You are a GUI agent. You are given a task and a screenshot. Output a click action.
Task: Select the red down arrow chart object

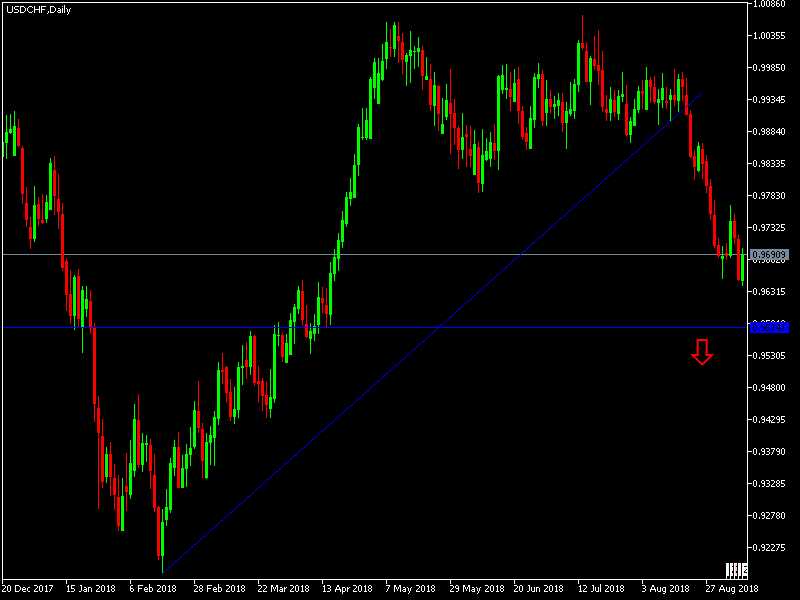(x=702, y=352)
